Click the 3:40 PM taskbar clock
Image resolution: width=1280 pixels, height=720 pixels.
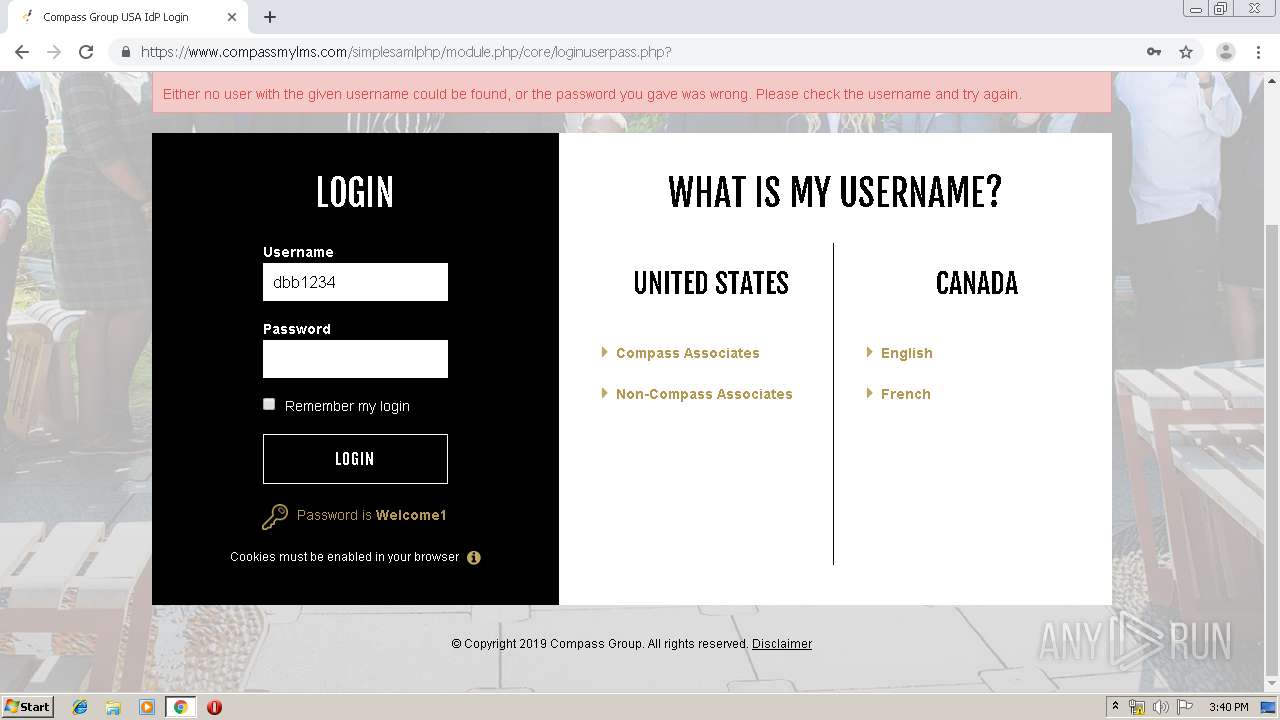1228,707
